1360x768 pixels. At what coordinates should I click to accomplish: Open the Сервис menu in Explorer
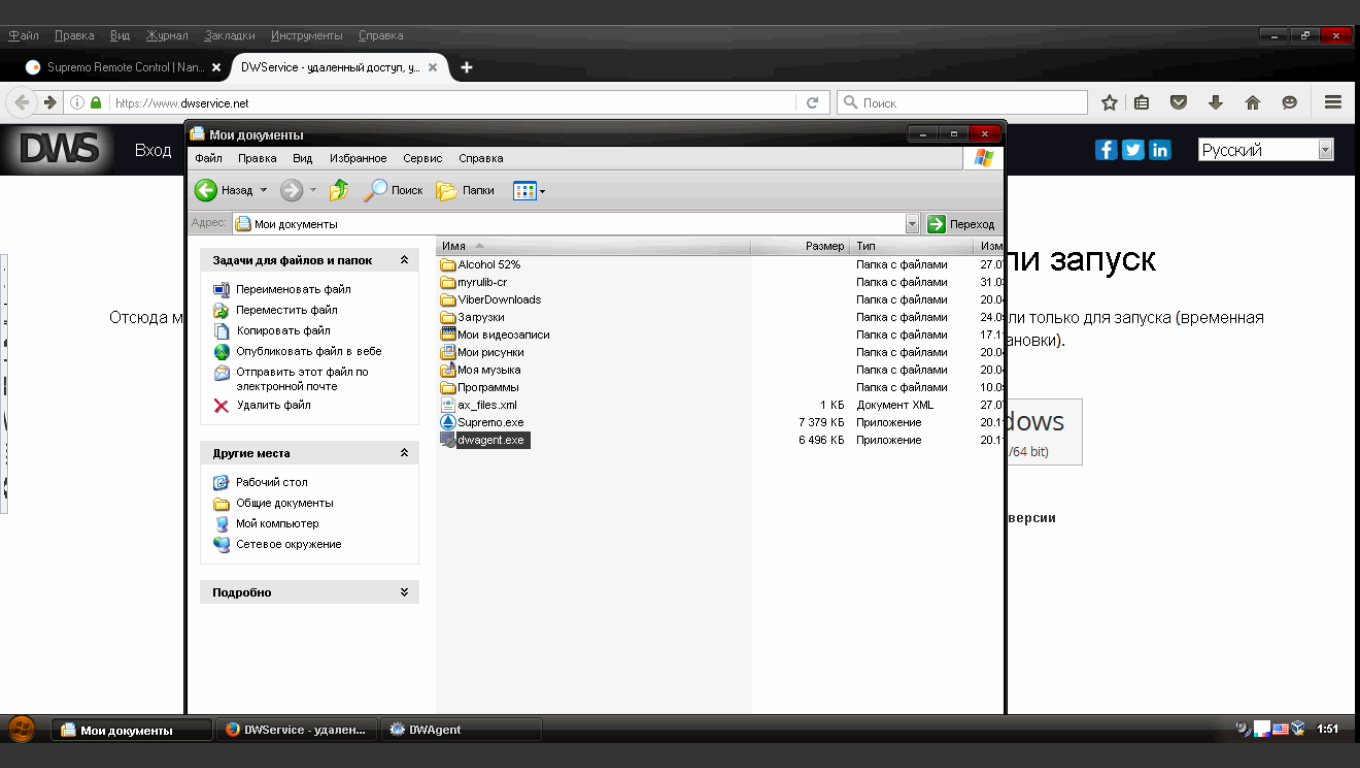pos(422,158)
